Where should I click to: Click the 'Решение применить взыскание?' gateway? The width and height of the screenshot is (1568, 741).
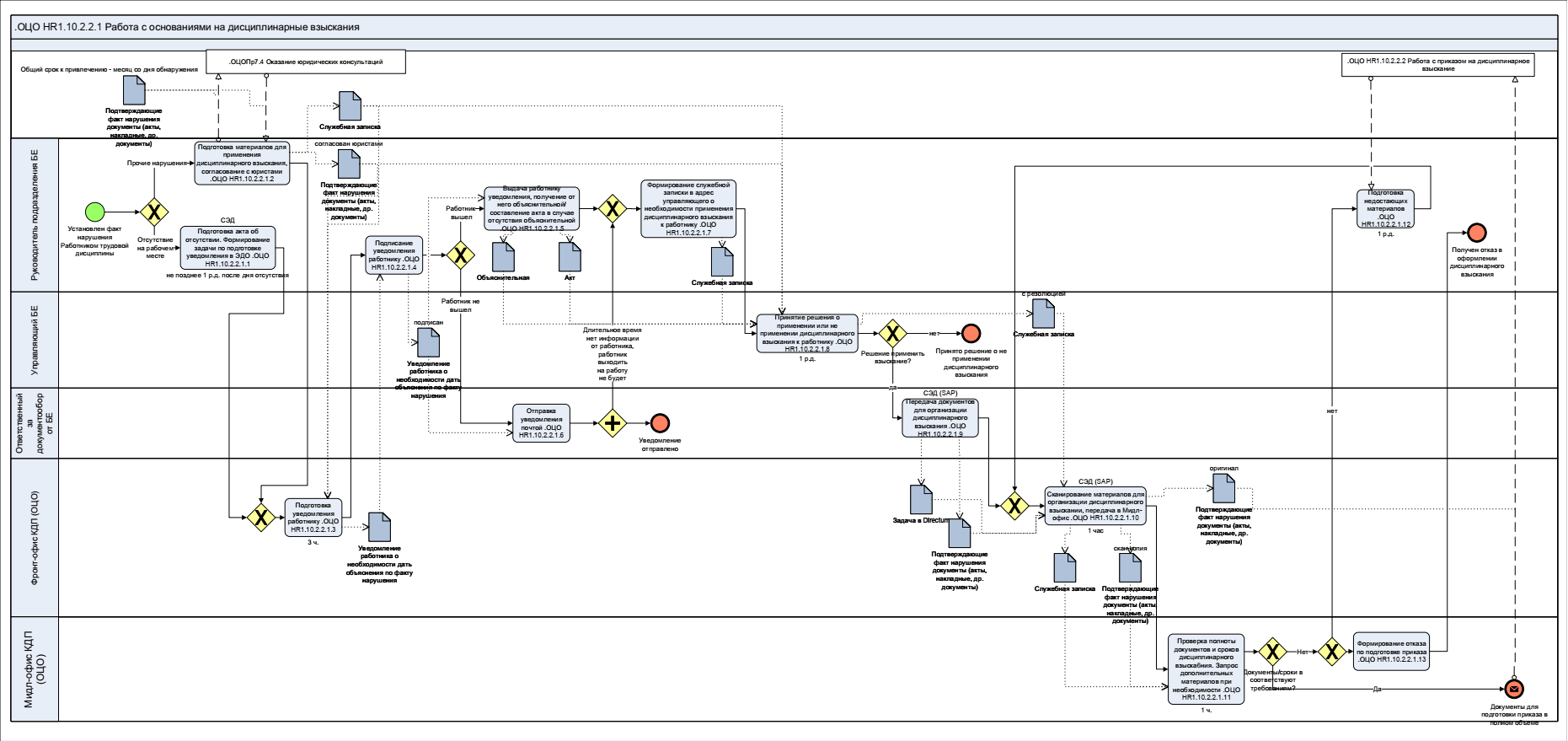[892, 334]
